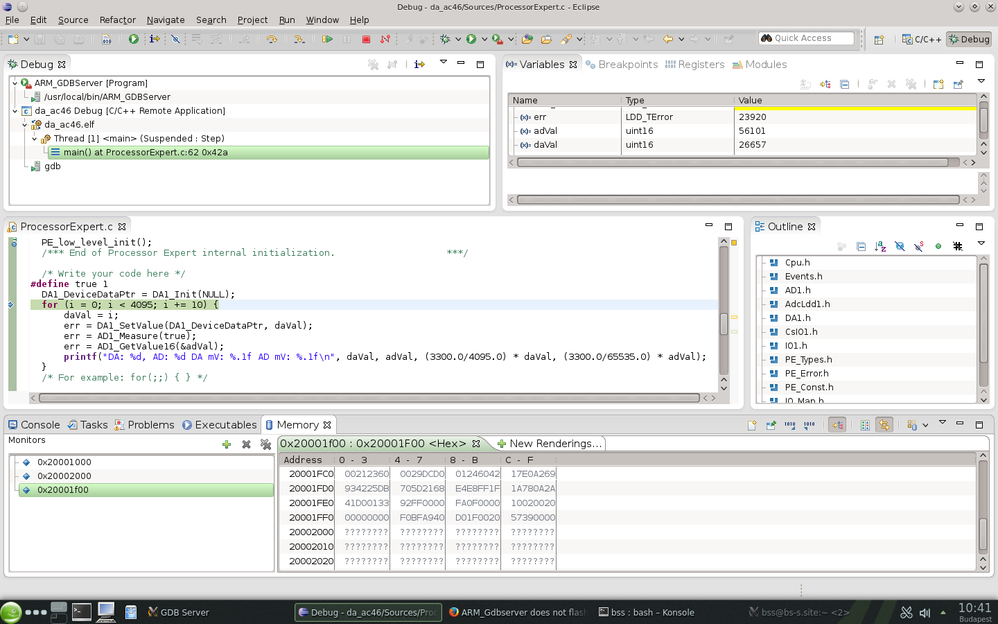
Task: Click the editor's vertical scrollbar
Action: (x=724, y=322)
